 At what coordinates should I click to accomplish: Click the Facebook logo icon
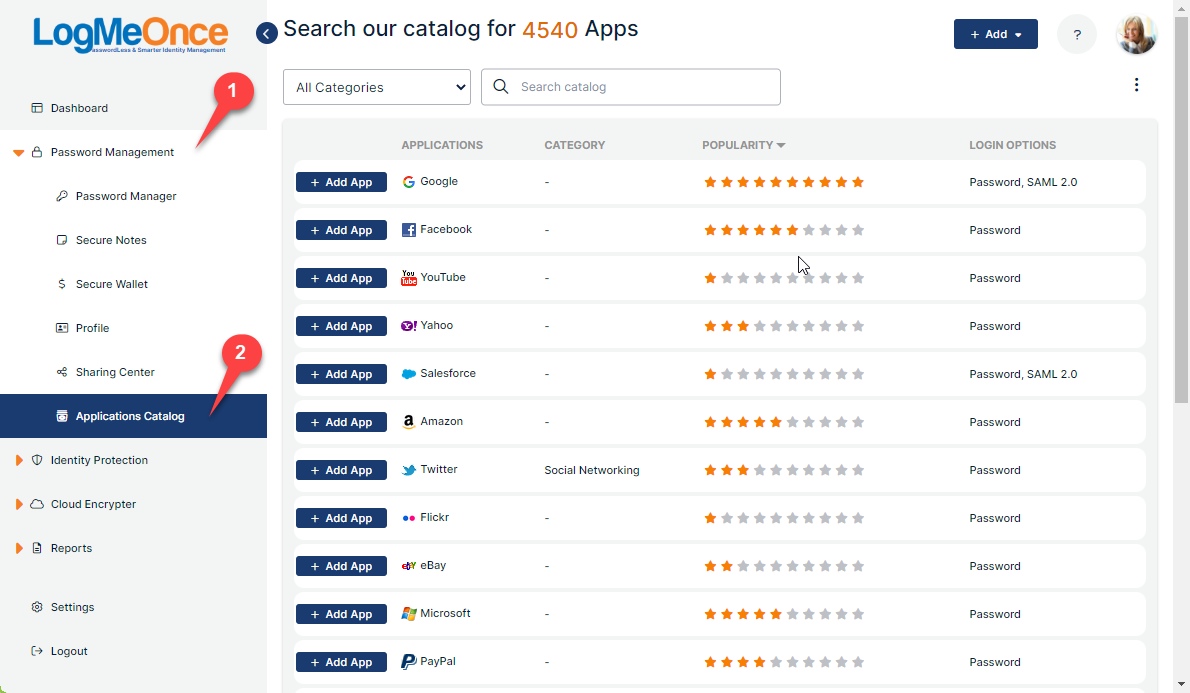[x=408, y=230]
